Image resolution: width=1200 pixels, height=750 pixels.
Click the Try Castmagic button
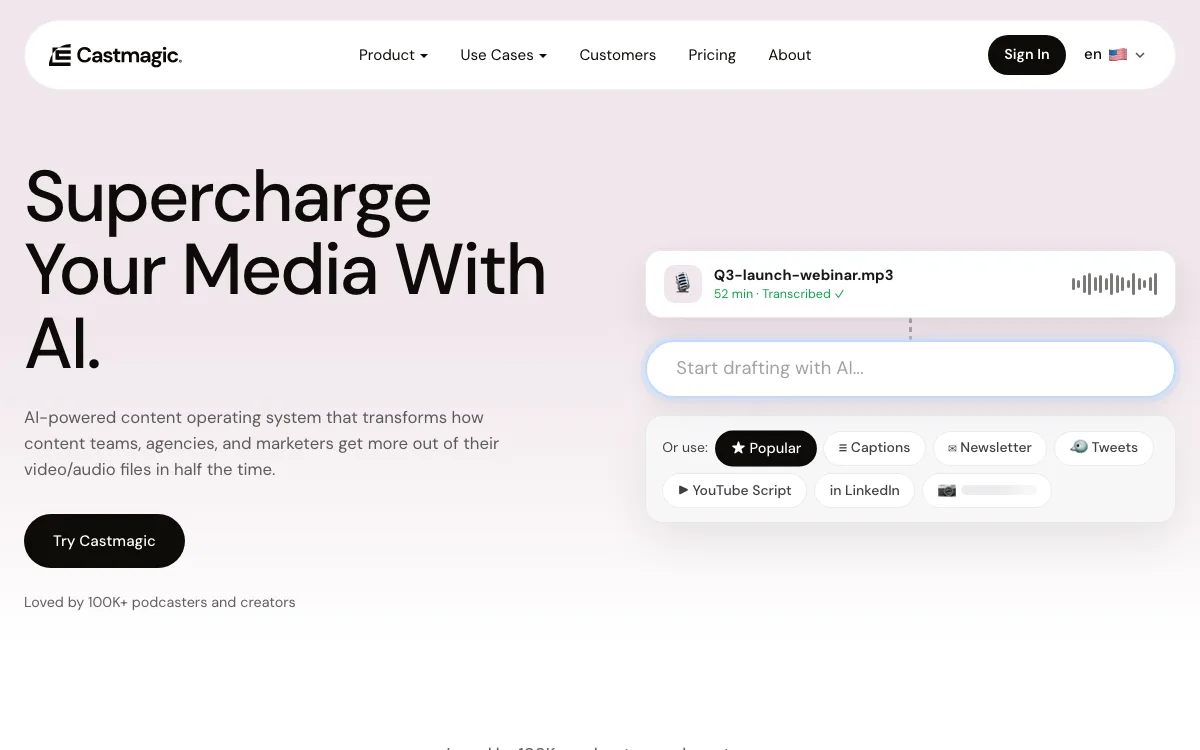click(x=104, y=541)
